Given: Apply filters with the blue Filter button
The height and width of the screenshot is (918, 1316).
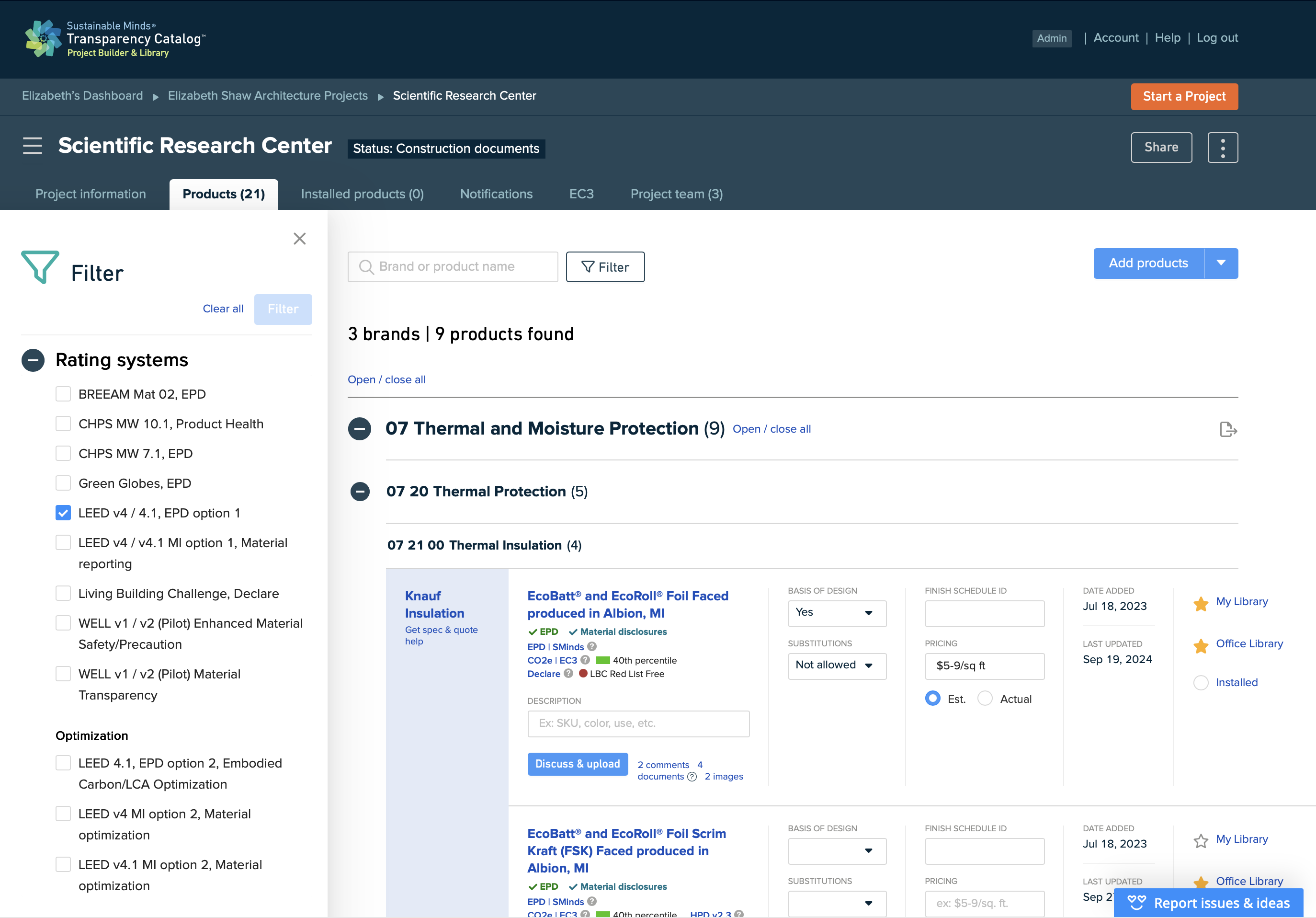Looking at the screenshot, I should click(x=283, y=309).
